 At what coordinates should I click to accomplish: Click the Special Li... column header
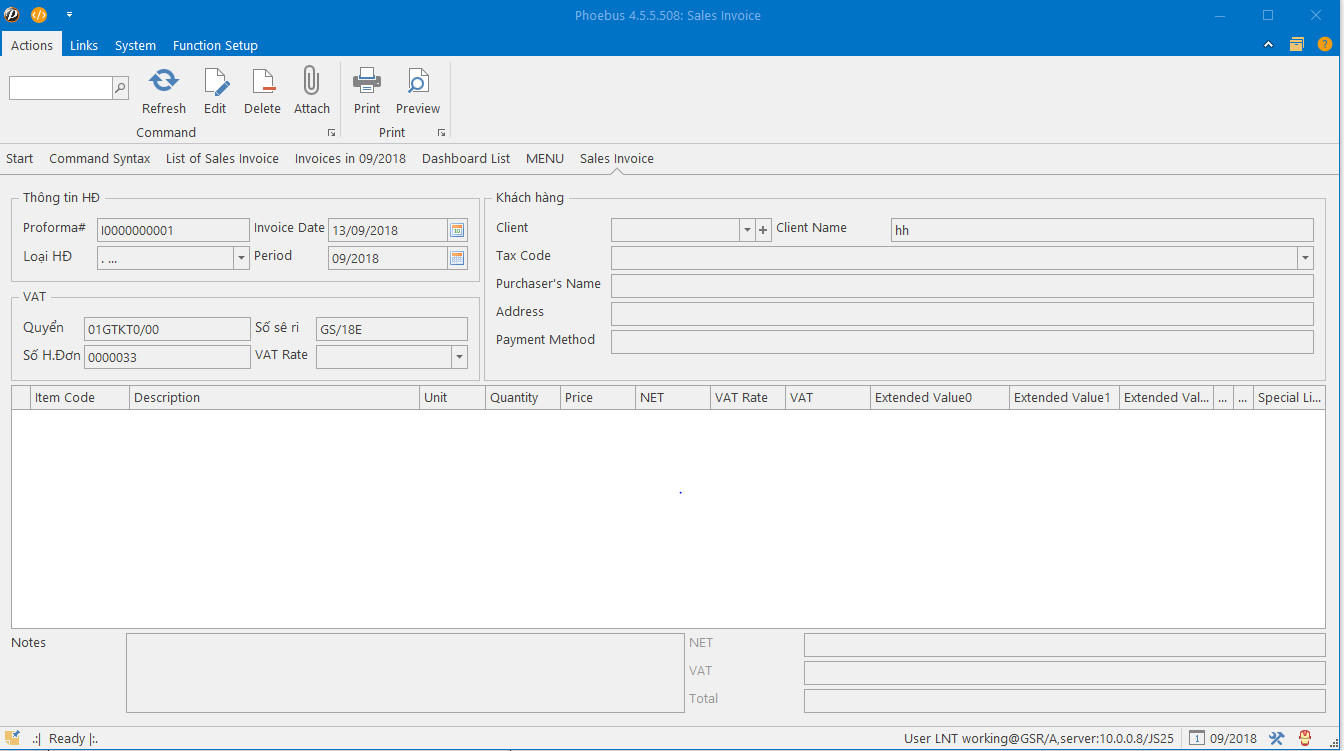(1290, 398)
